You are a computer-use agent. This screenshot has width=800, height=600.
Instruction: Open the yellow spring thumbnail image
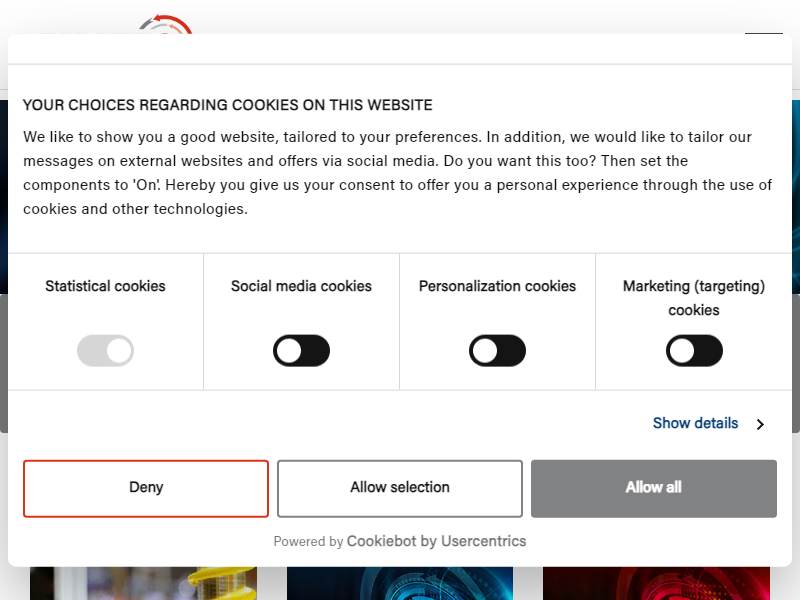(x=143, y=583)
